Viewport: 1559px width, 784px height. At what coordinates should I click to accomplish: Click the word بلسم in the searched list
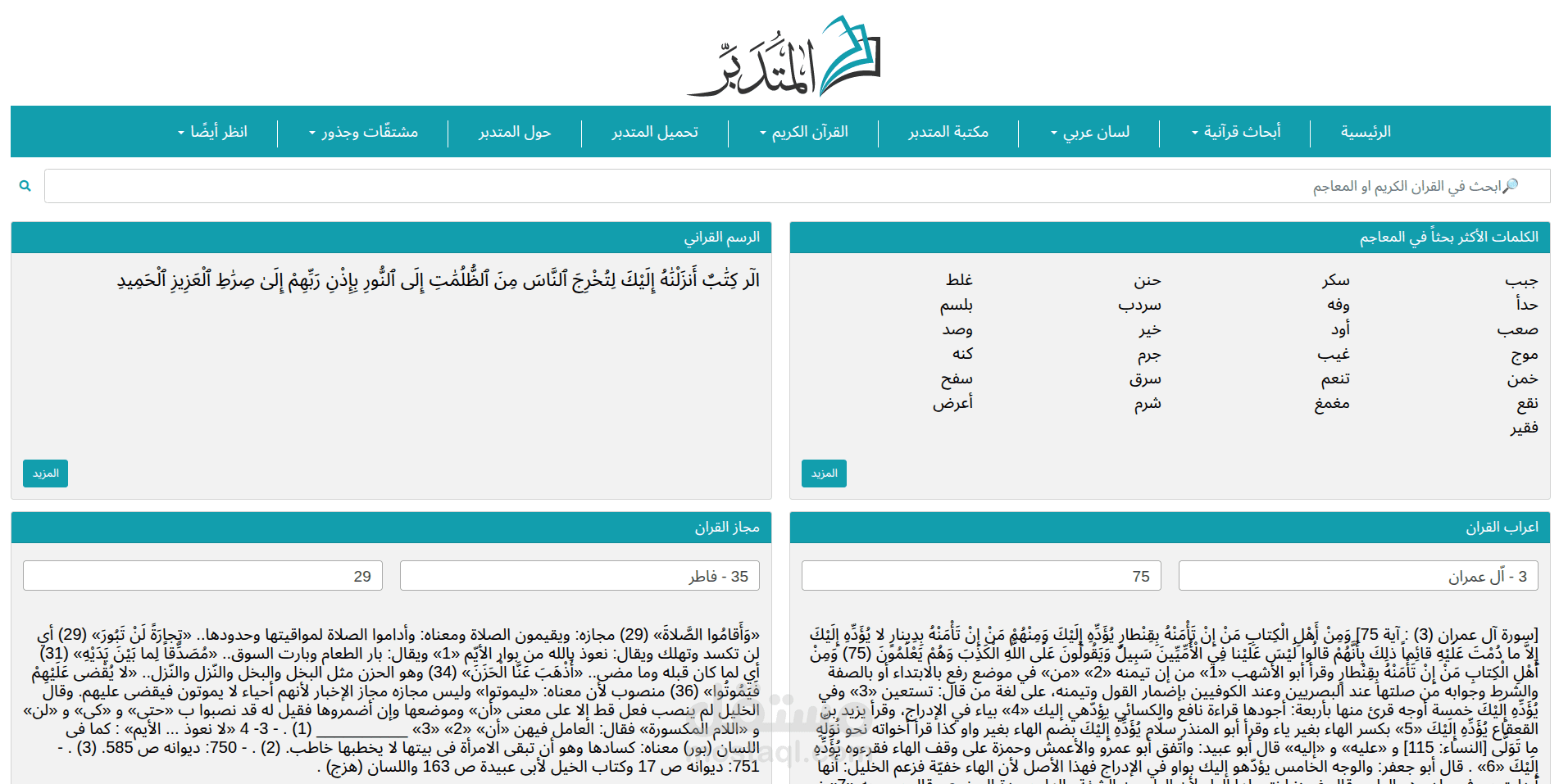[x=957, y=305]
